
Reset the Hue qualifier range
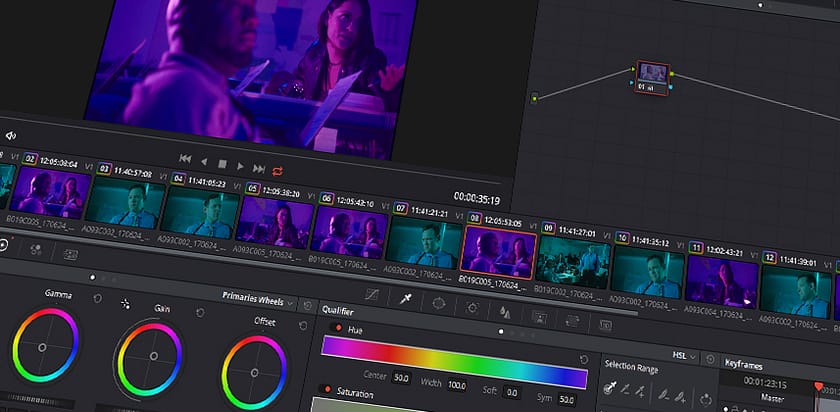pos(584,359)
